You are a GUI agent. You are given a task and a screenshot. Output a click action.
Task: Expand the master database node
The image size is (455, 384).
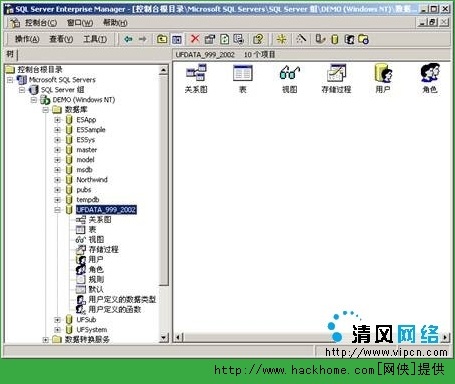coord(57,150)
